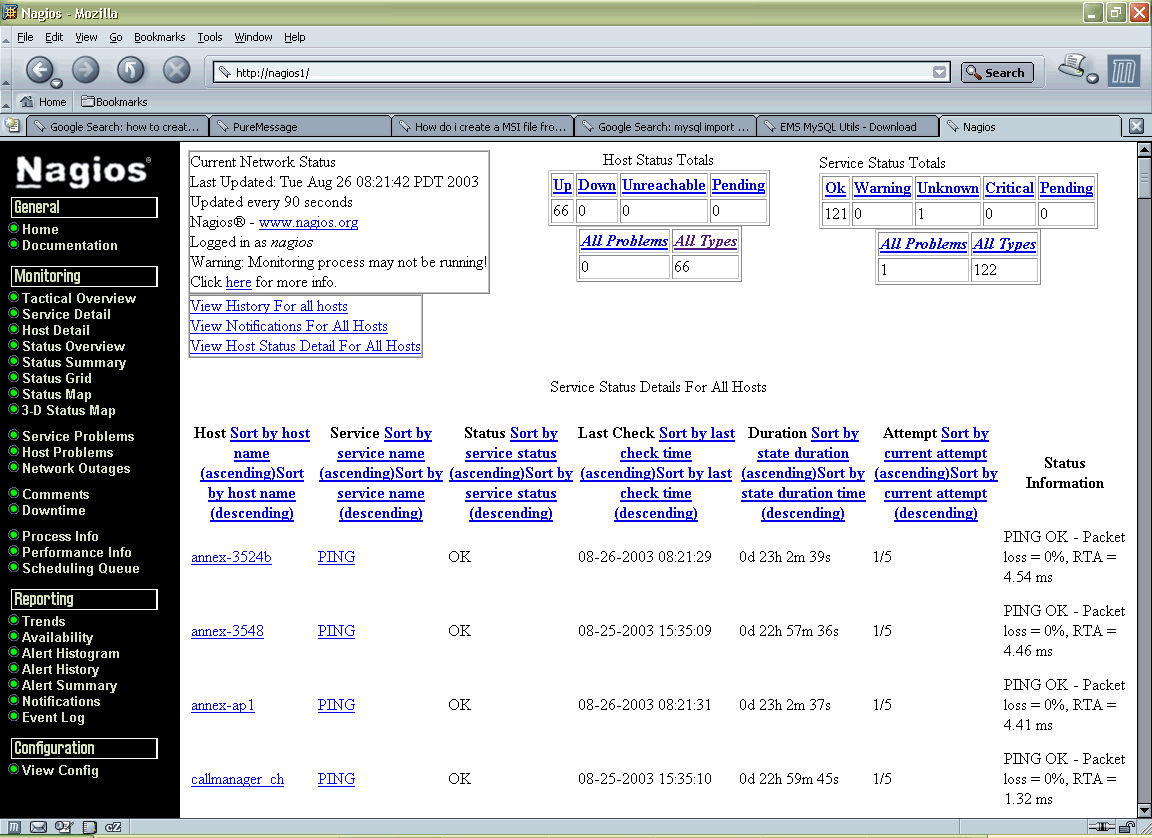Image resolution: width=1152 pixels, height=838 pixels.
Task: Reload the page with the Reload button
Action: pos(131,71)
